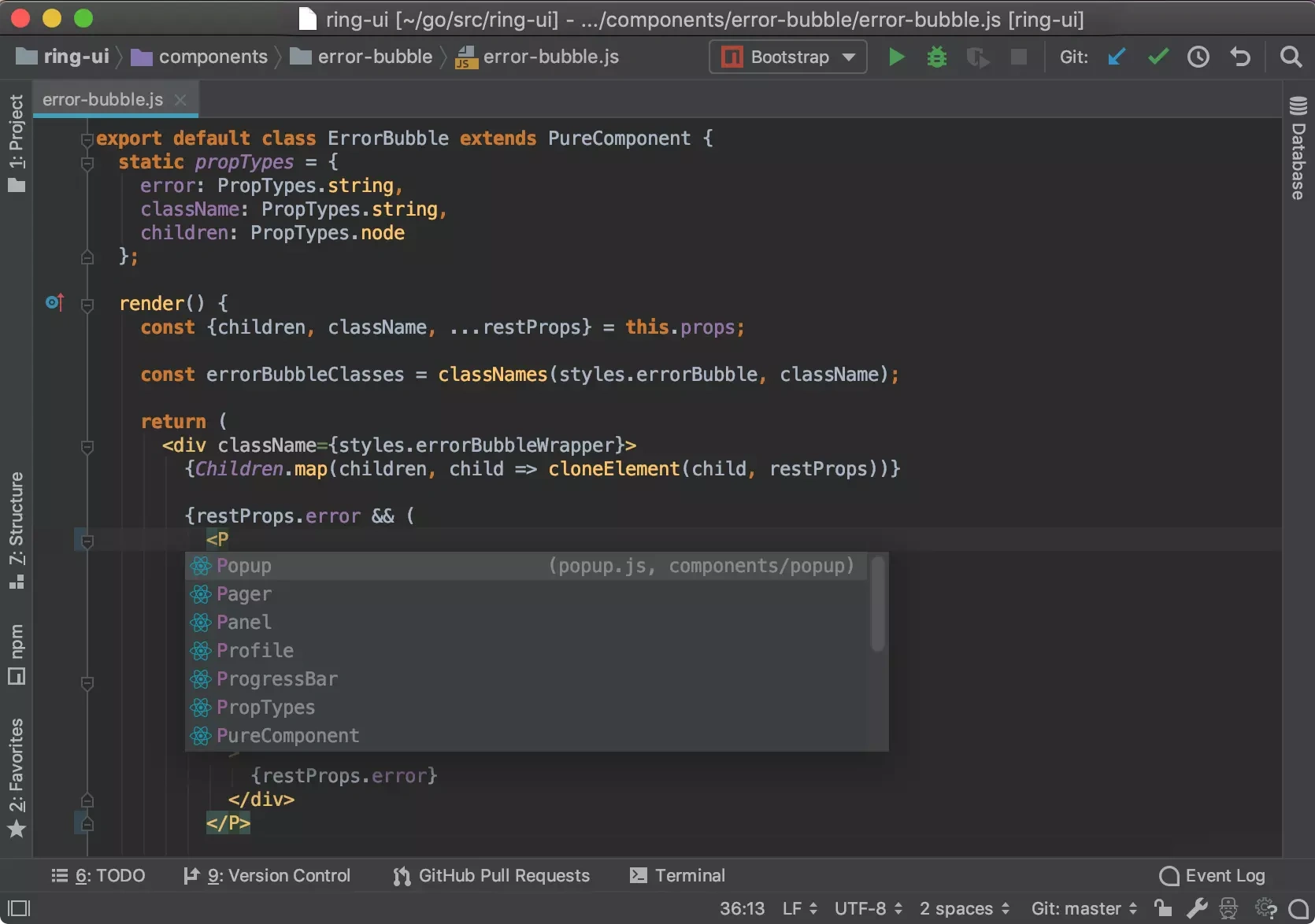Toggle the tool window bars icon in the status bar corner
Image resolution: width=1315 pixels, height=924 pixels.
click(x=19, y=908)
